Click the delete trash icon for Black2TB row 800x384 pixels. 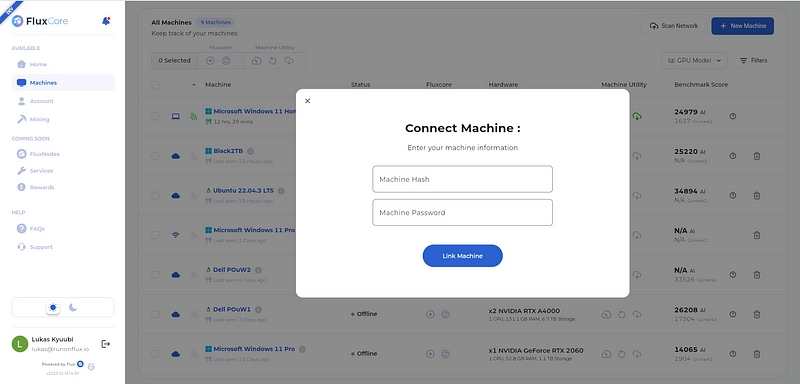(757, 156)
